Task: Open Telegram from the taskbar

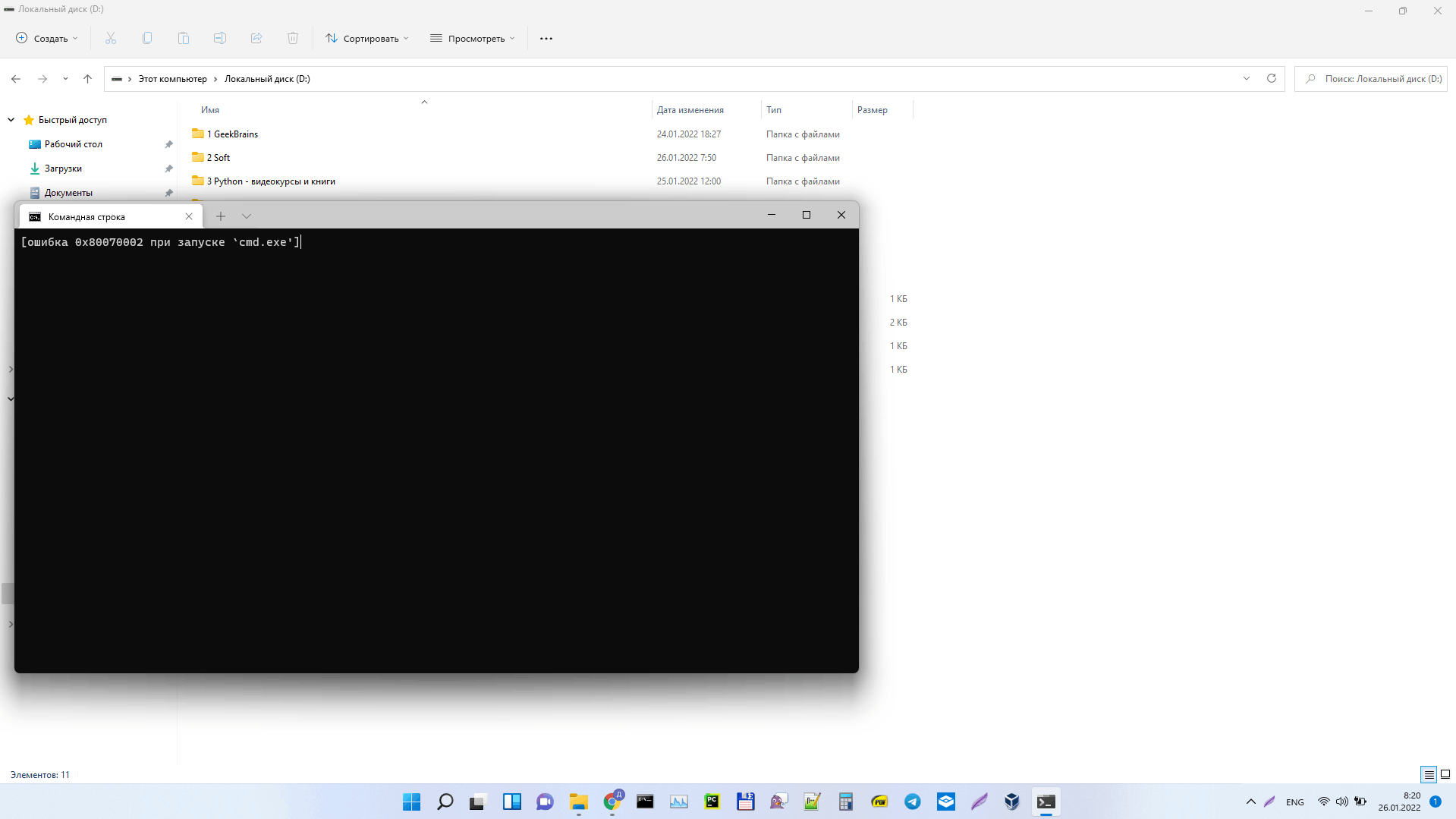Action: pyautogui.click(x=913, y=802)
